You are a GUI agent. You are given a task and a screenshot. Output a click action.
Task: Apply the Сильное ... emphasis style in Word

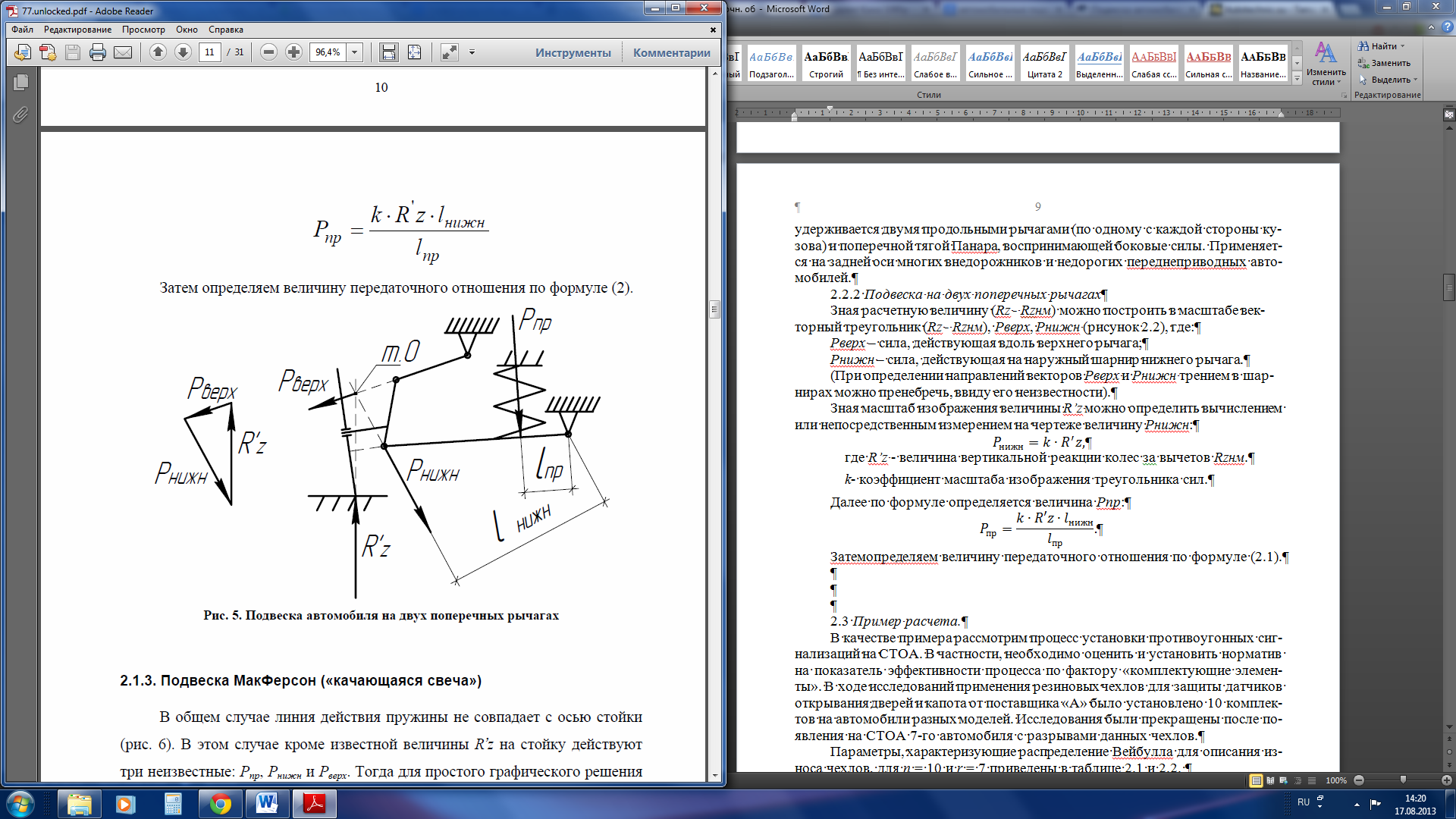click(x=990, y=63)
